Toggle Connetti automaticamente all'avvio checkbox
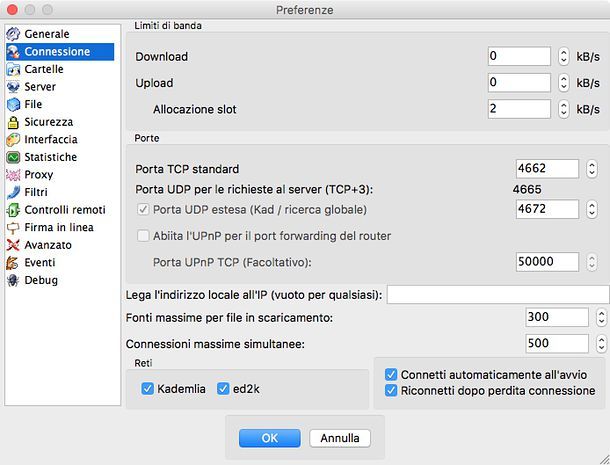The width and height of the screenshot is (610, 465). tap(391, 374)
